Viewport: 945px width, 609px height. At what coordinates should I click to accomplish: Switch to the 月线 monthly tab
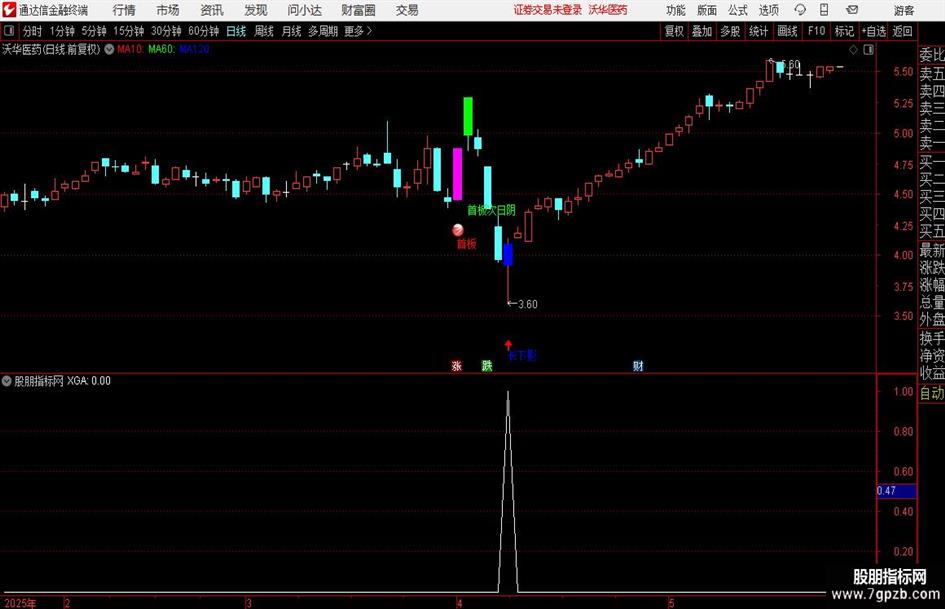point(292,31)
